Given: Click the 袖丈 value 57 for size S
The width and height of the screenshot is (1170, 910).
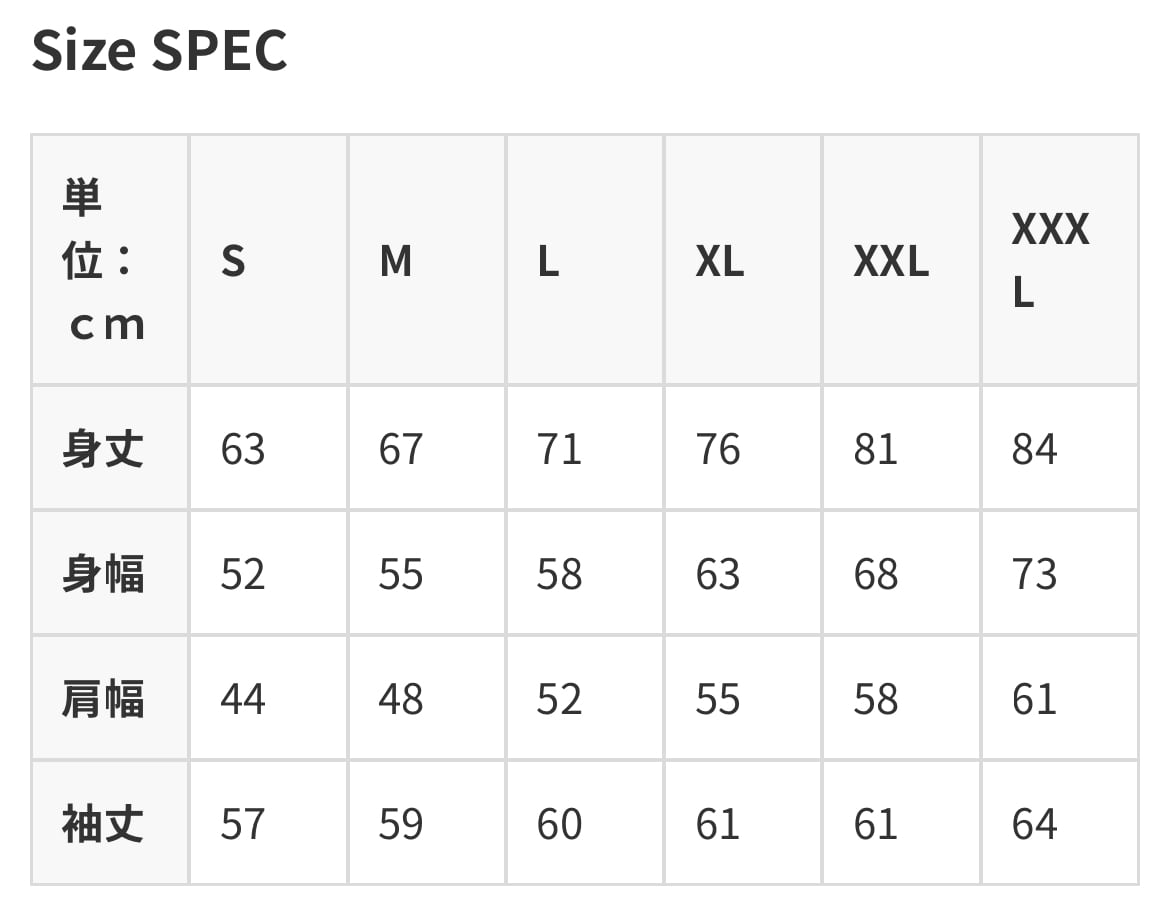Looking at the screenshot, I should tap(243, 824).
